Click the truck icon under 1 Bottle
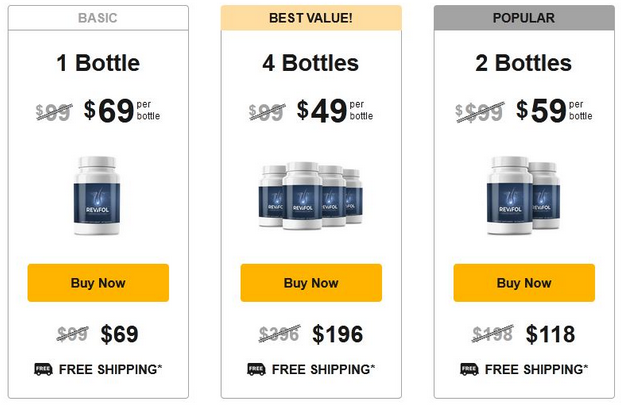Screen dimensions: 621x416 [43, 369]
